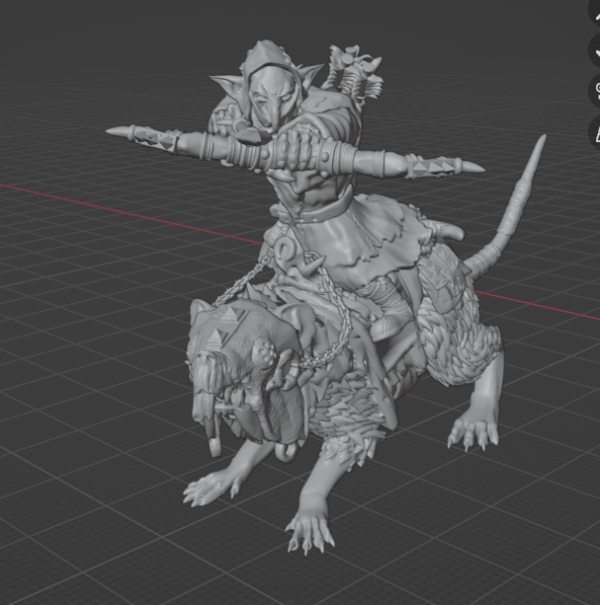This screenshot has width=600, height=605.
Task: Toggle the camera view button
Action: click(596, 88)
